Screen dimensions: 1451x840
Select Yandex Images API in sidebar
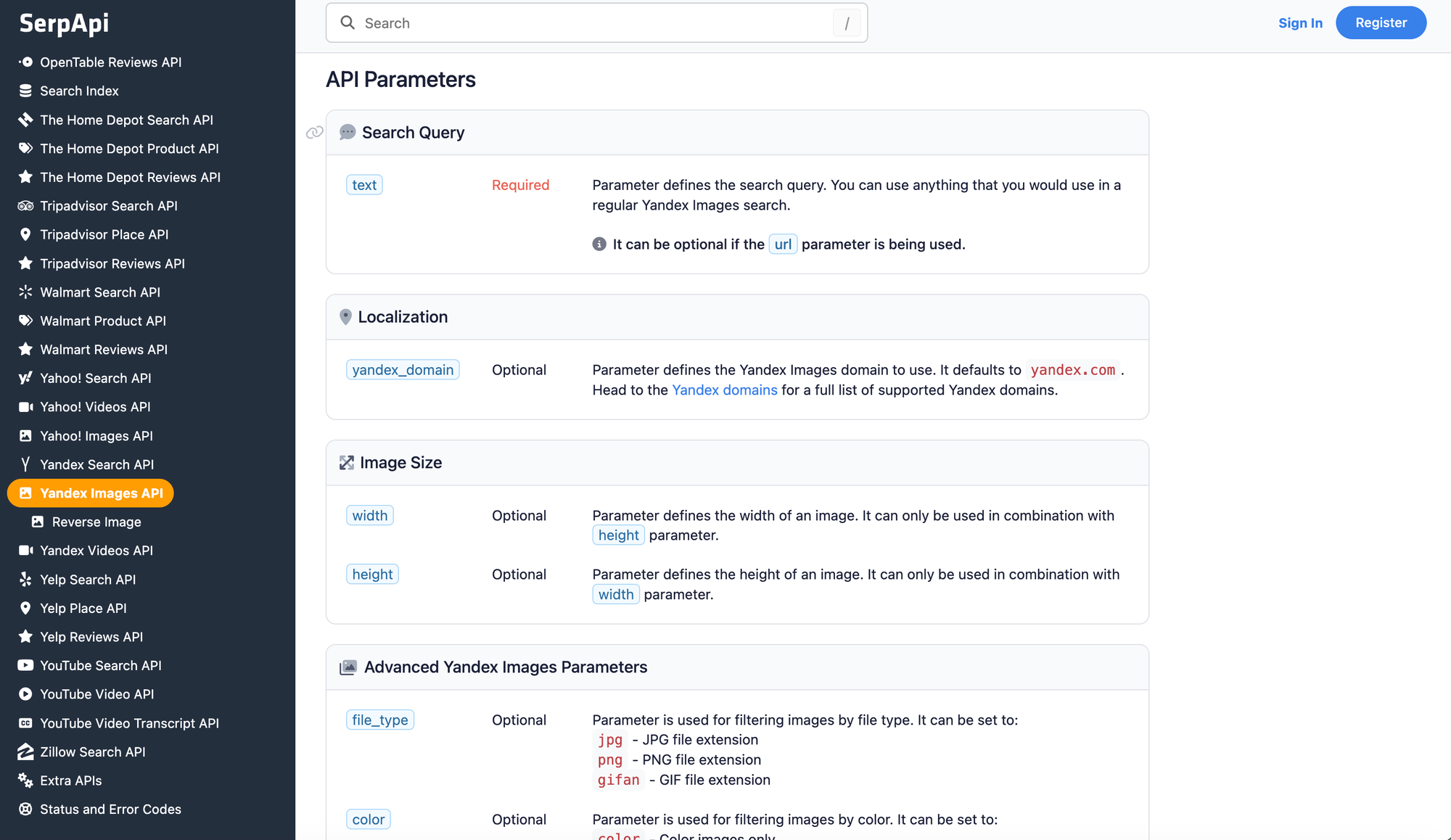(91, 493)
